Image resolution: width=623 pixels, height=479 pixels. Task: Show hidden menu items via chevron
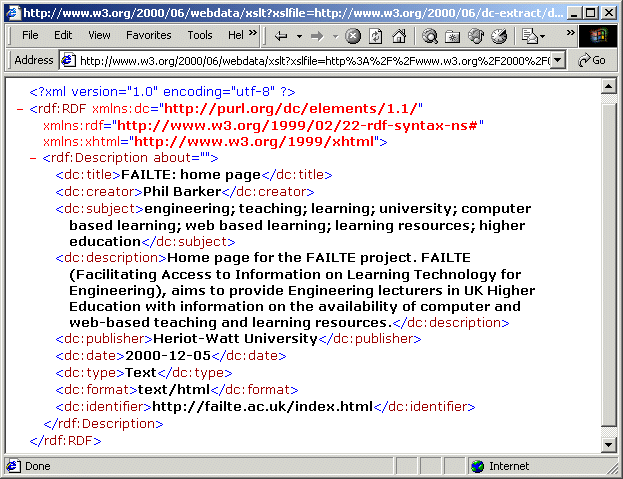click(253, 32)
